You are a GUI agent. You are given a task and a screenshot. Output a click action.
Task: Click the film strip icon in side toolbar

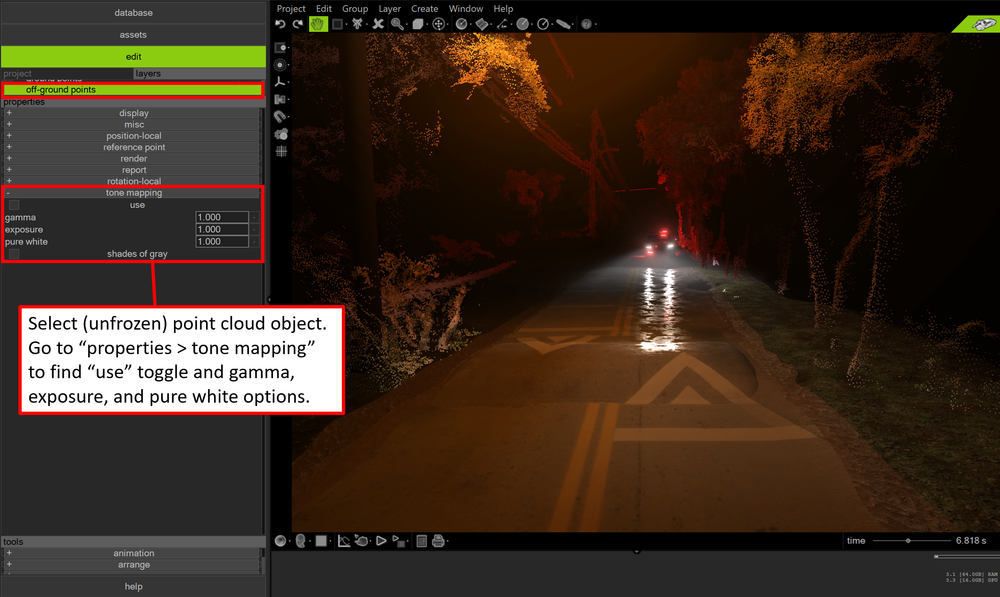tap(280, 100)
